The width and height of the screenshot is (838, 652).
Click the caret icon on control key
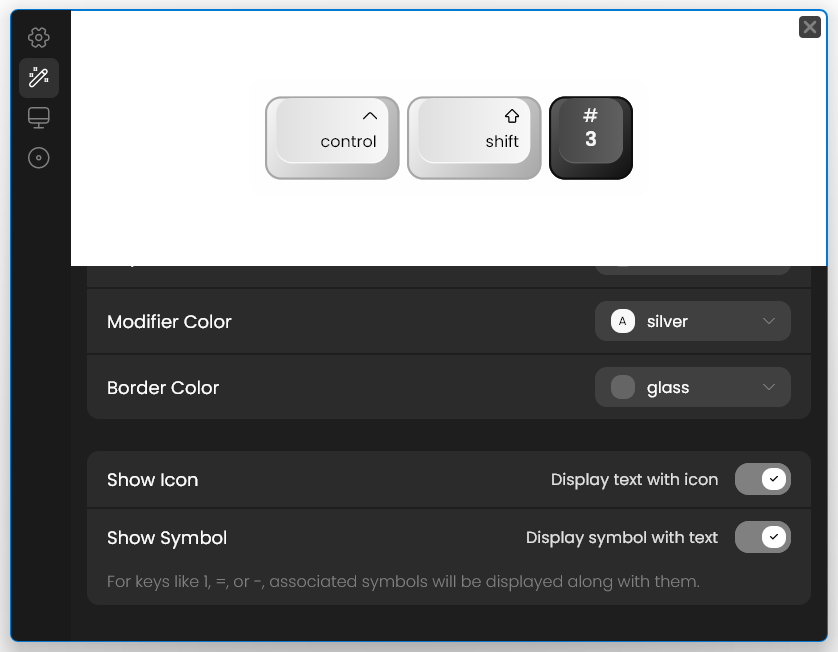pyautogui.click(x=370, y=115)
